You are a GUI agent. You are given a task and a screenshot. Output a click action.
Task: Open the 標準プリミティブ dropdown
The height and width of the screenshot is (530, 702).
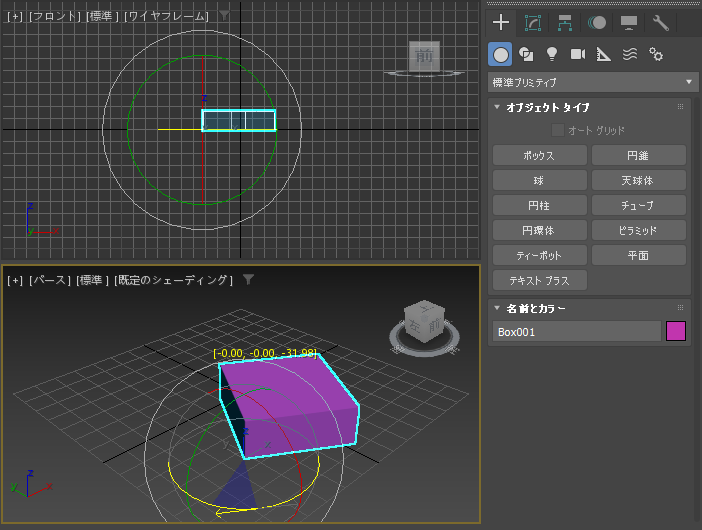(x=593, y=82)
